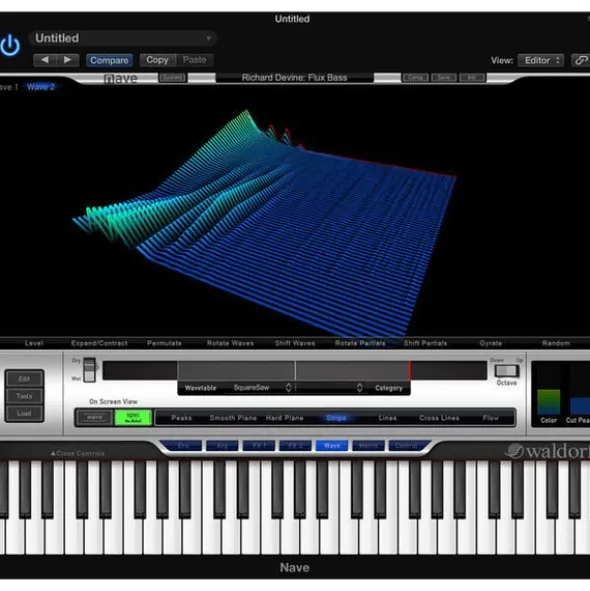Click the Waldorf logo
The height and width of the screenshot is (591, 590).
pos(547,451)
